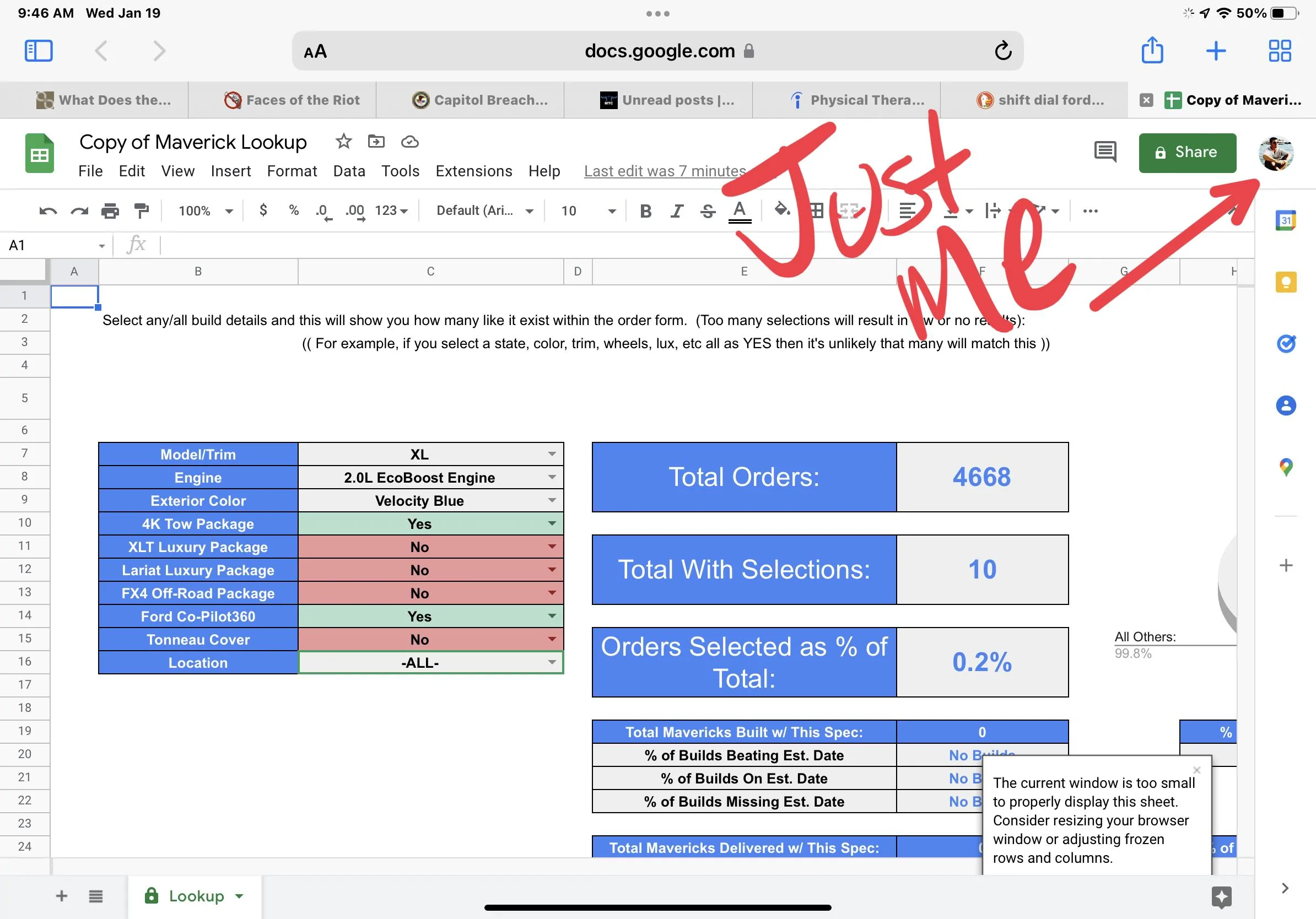Open the Google Contacts side panel
Screen dimensions: 1316x919
coord(1286,406)
